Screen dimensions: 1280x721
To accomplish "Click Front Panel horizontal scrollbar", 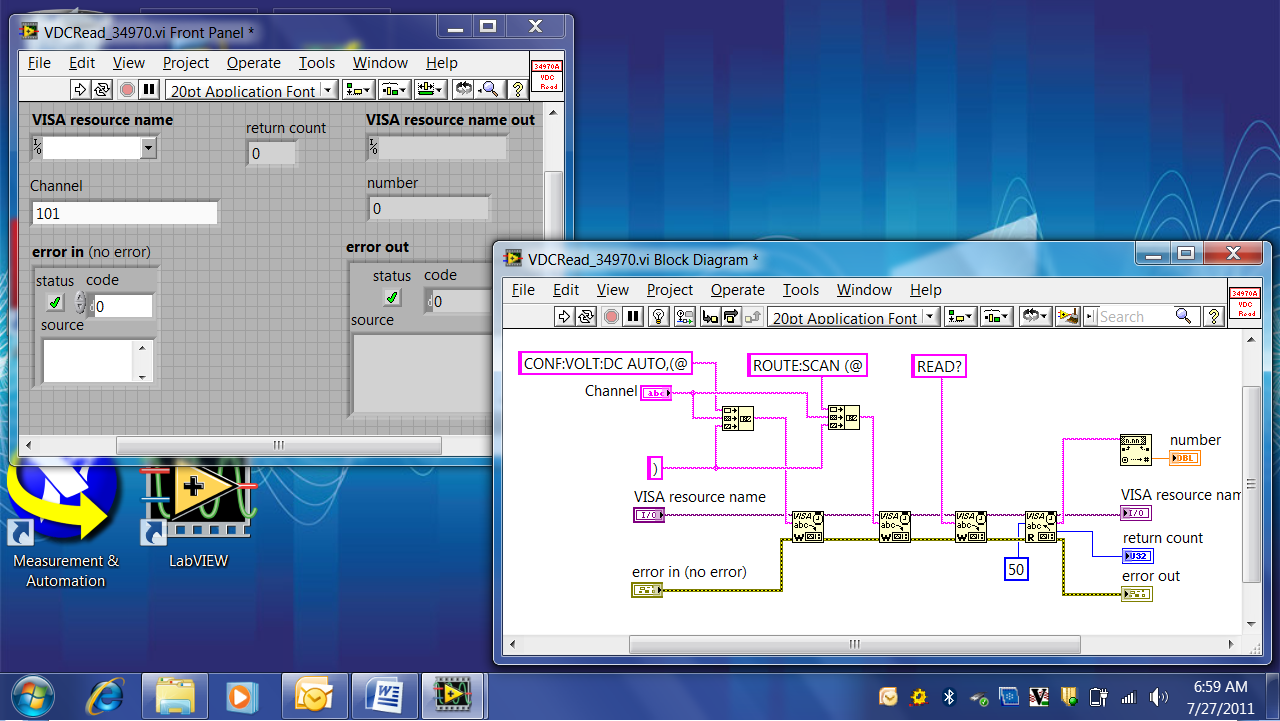I will [278, 446].
